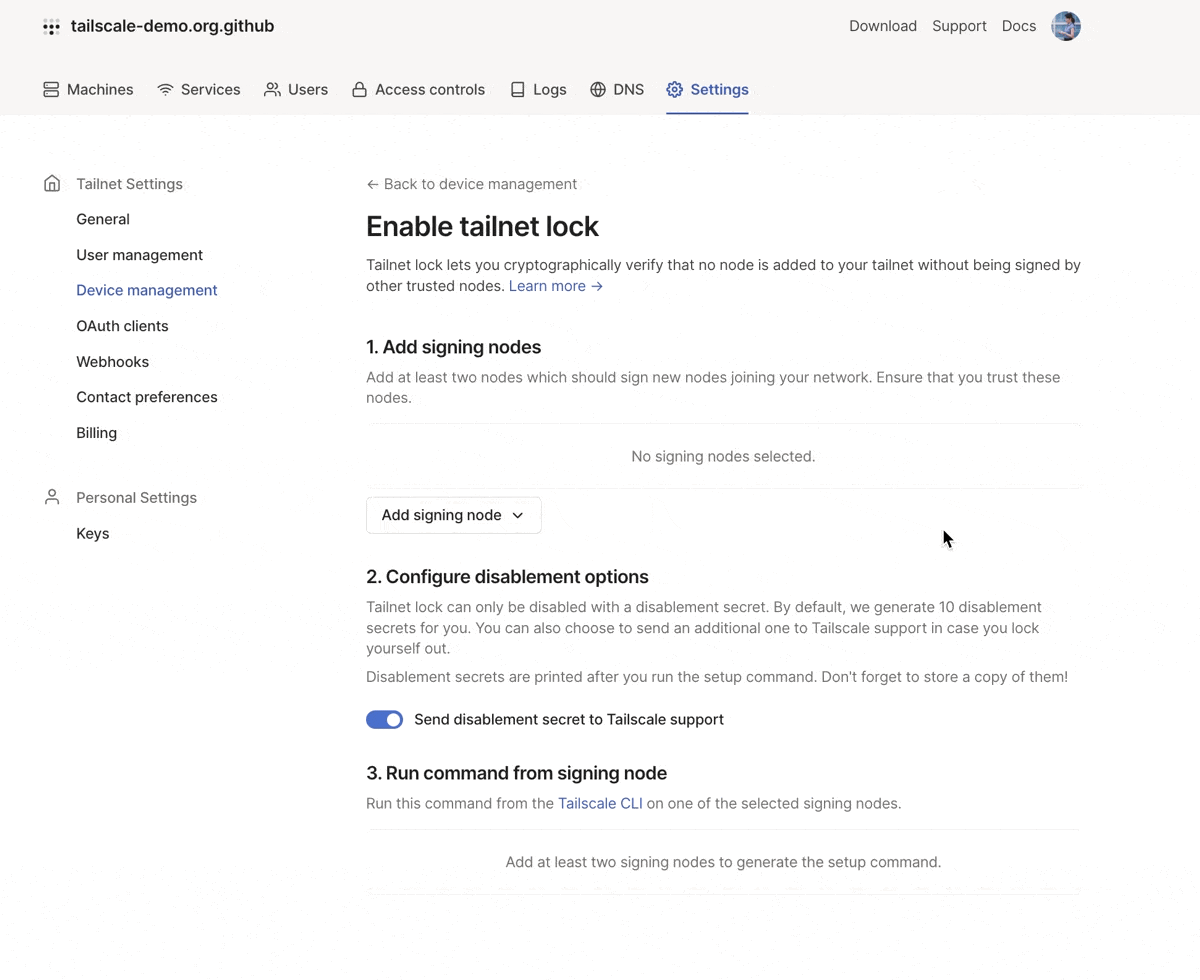Select Device management in sidebar

[x=147, y=290]
